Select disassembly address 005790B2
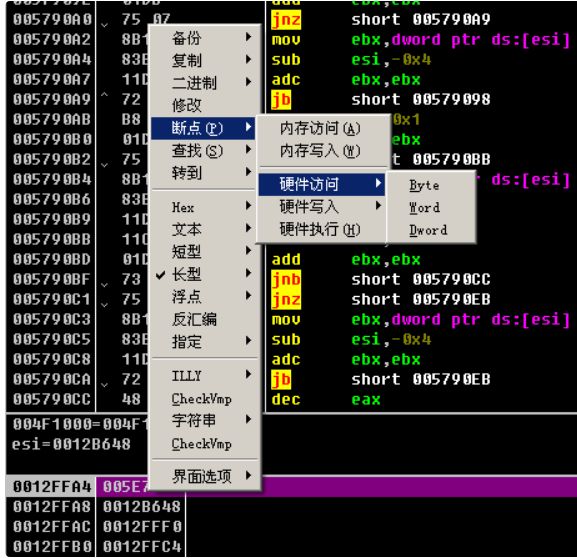 [52, 159]
